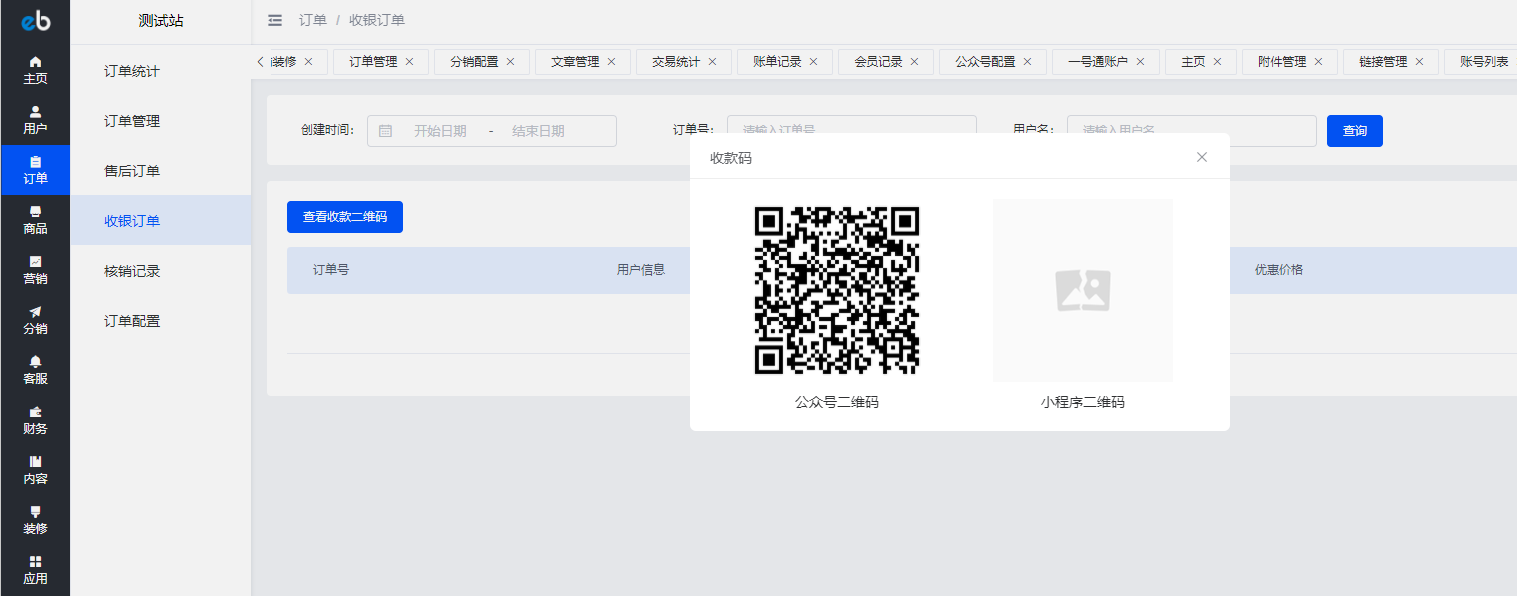Open the 主页 home sidebar item

[35, 70]
